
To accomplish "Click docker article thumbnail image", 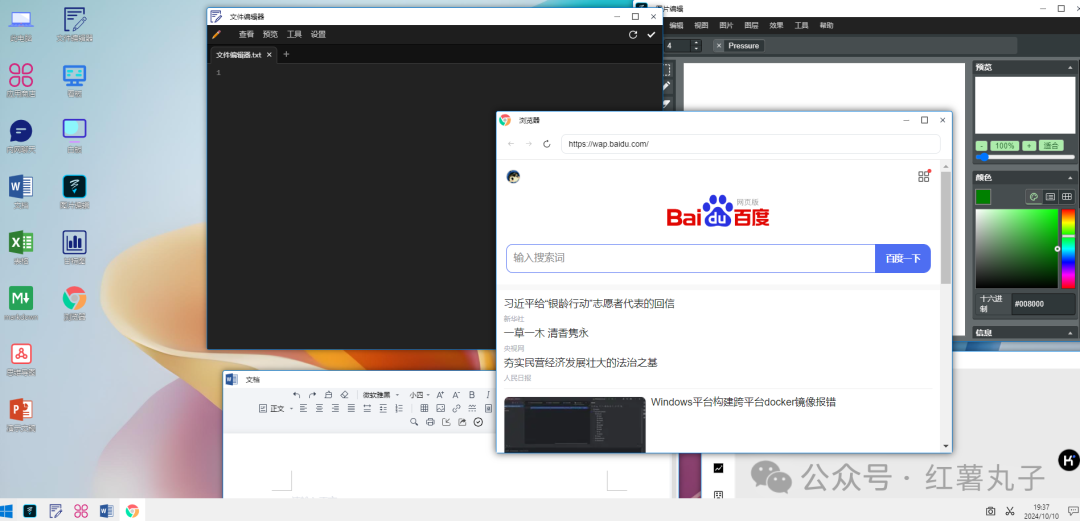I will pos(574,425).
